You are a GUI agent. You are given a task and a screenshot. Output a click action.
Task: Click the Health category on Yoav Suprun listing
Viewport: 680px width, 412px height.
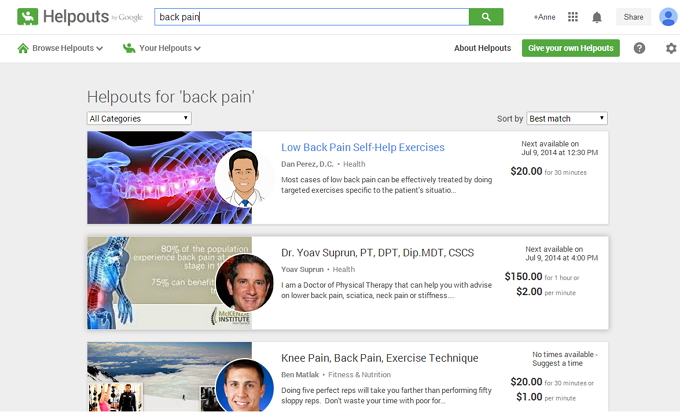[343, 269]
